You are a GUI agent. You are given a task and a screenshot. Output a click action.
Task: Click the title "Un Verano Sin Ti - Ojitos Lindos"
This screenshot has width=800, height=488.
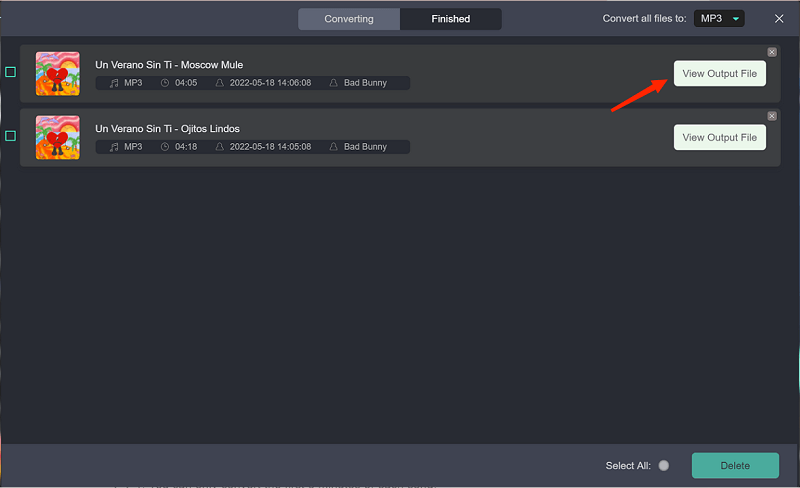click(x=167, y=129)
